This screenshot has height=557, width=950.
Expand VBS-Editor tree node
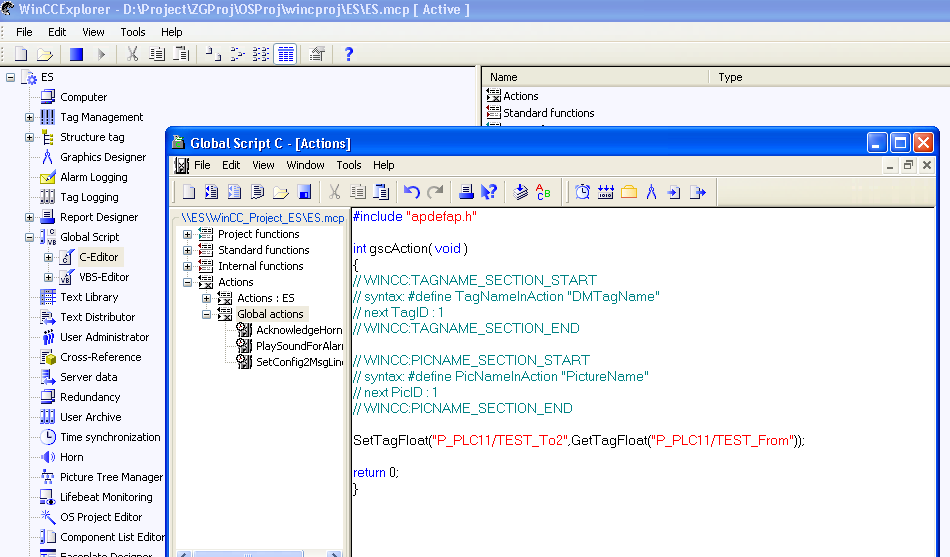pos(48,278)
